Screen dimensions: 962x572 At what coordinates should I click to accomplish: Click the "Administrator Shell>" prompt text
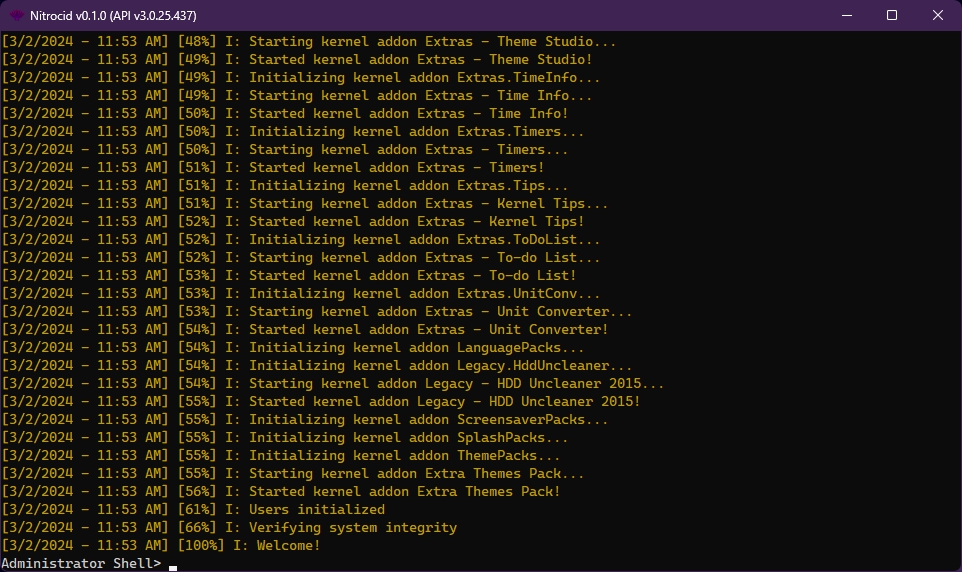point(80,563)
